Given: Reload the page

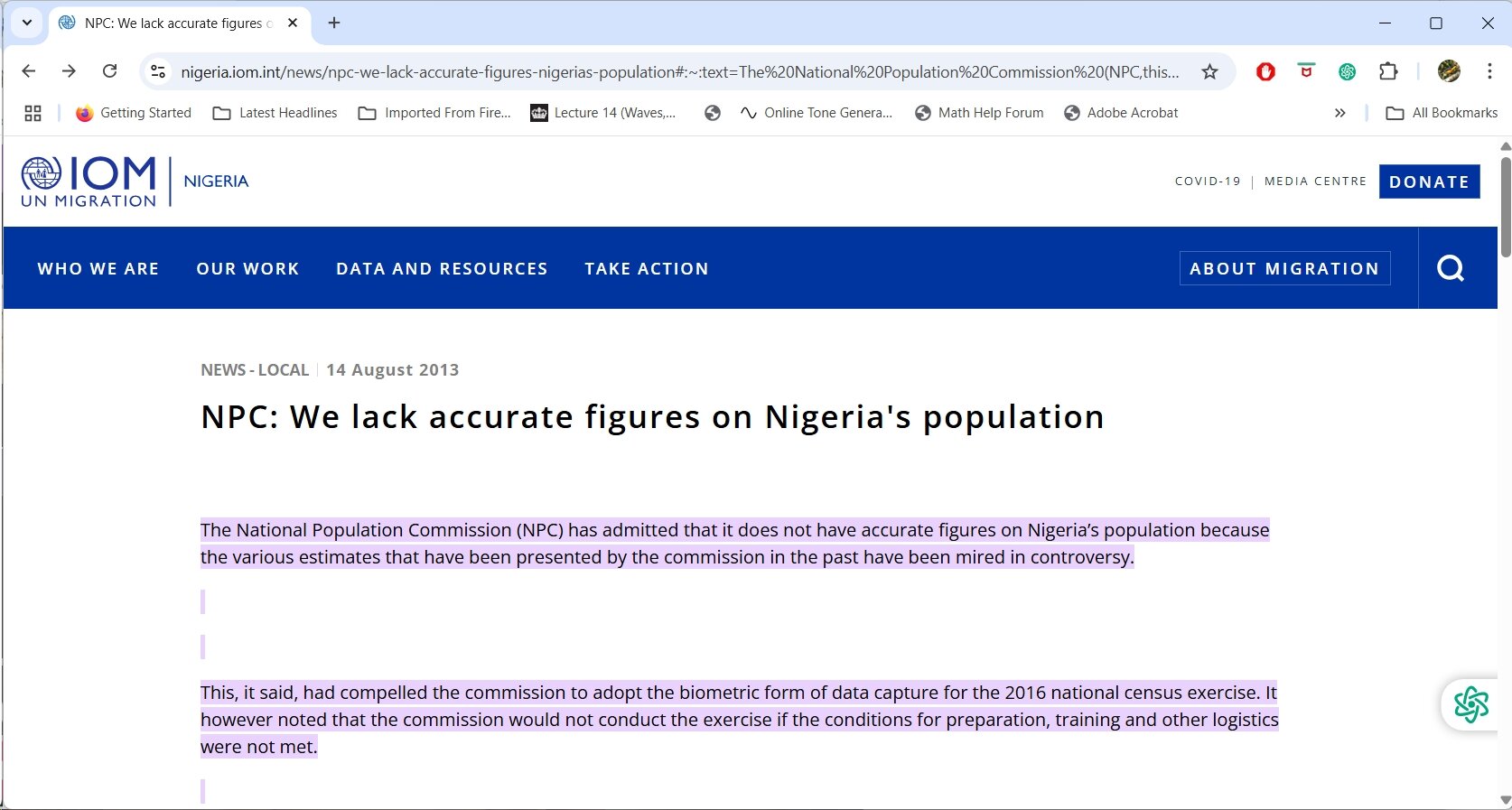Looking at the screenshot, I should (109, 71).
